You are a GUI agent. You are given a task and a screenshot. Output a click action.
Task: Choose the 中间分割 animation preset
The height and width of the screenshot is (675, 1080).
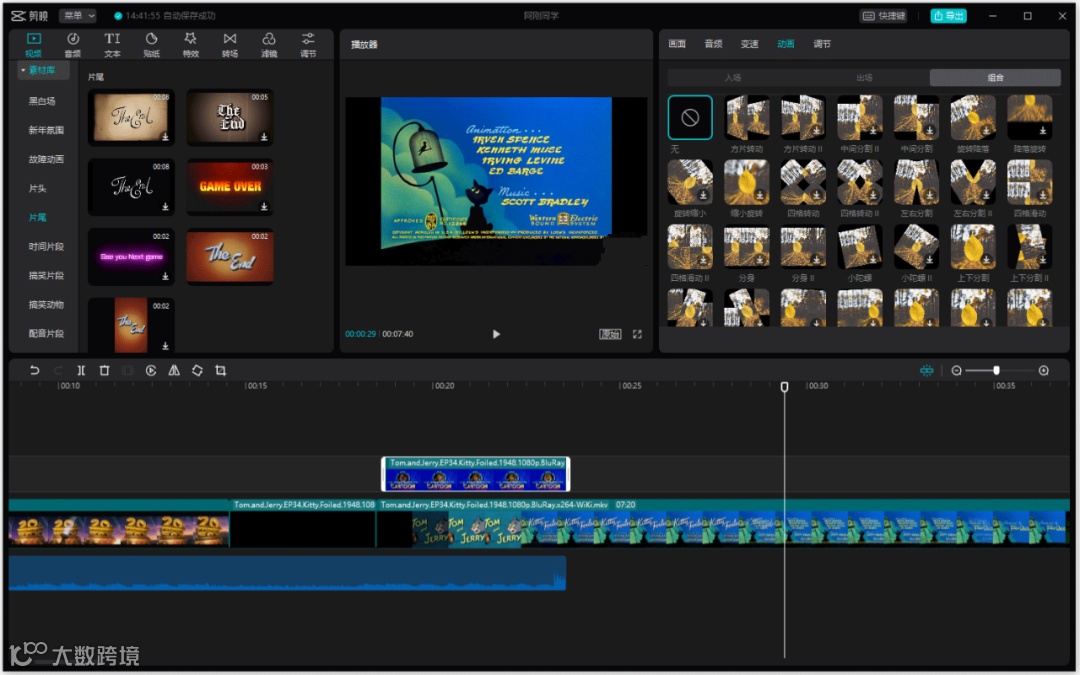(916, 118)
